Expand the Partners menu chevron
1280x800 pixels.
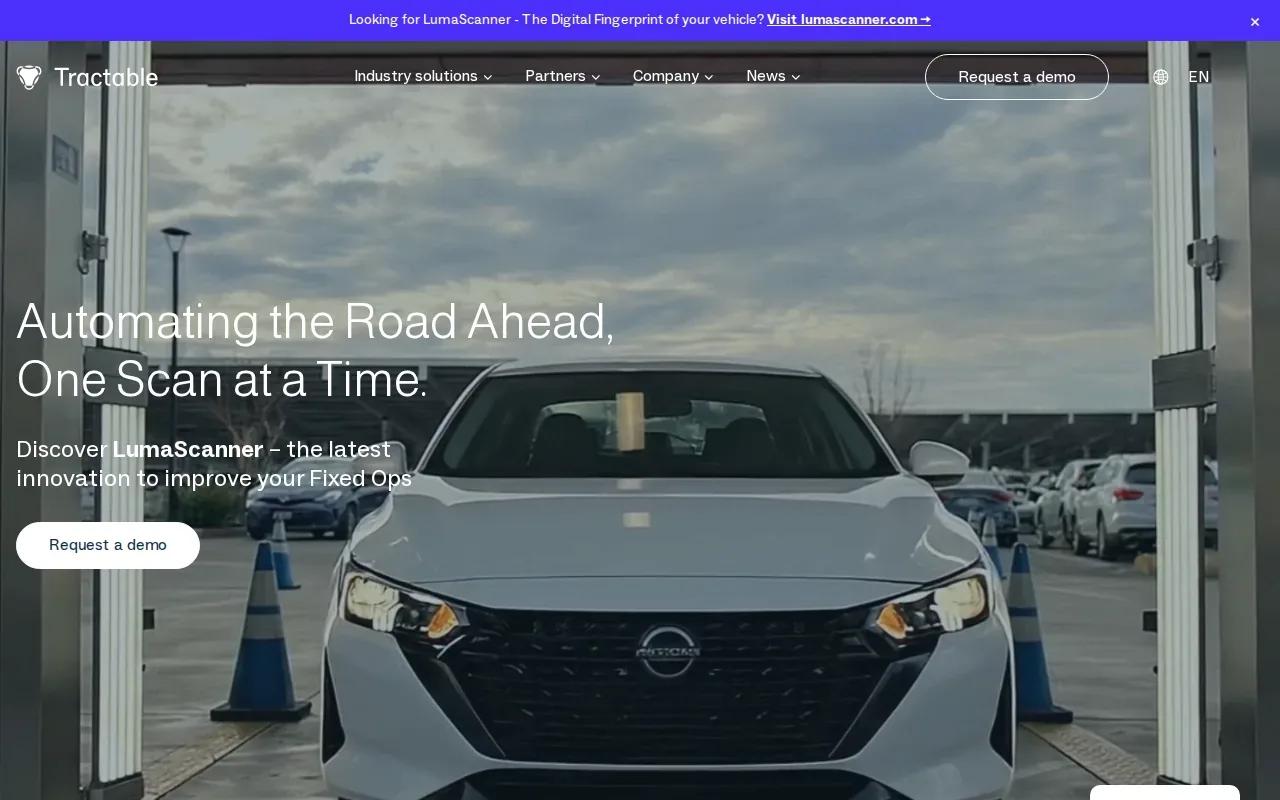[596, 77]
